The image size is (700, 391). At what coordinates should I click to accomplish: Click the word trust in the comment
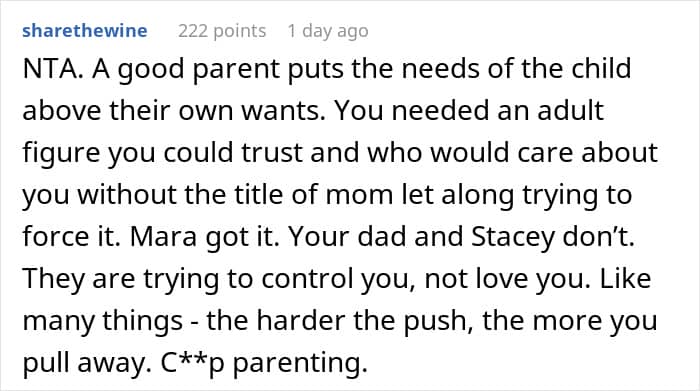click(272, 153)
